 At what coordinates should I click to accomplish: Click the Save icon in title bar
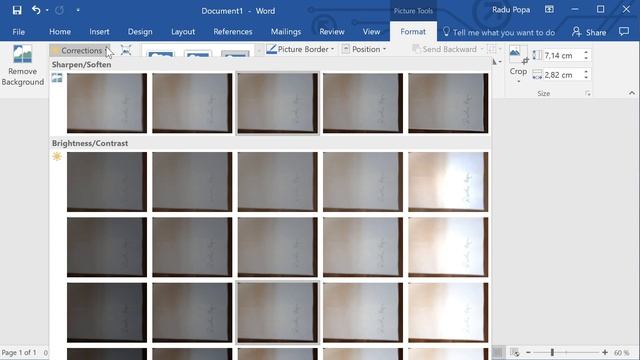tap(17, 10)
